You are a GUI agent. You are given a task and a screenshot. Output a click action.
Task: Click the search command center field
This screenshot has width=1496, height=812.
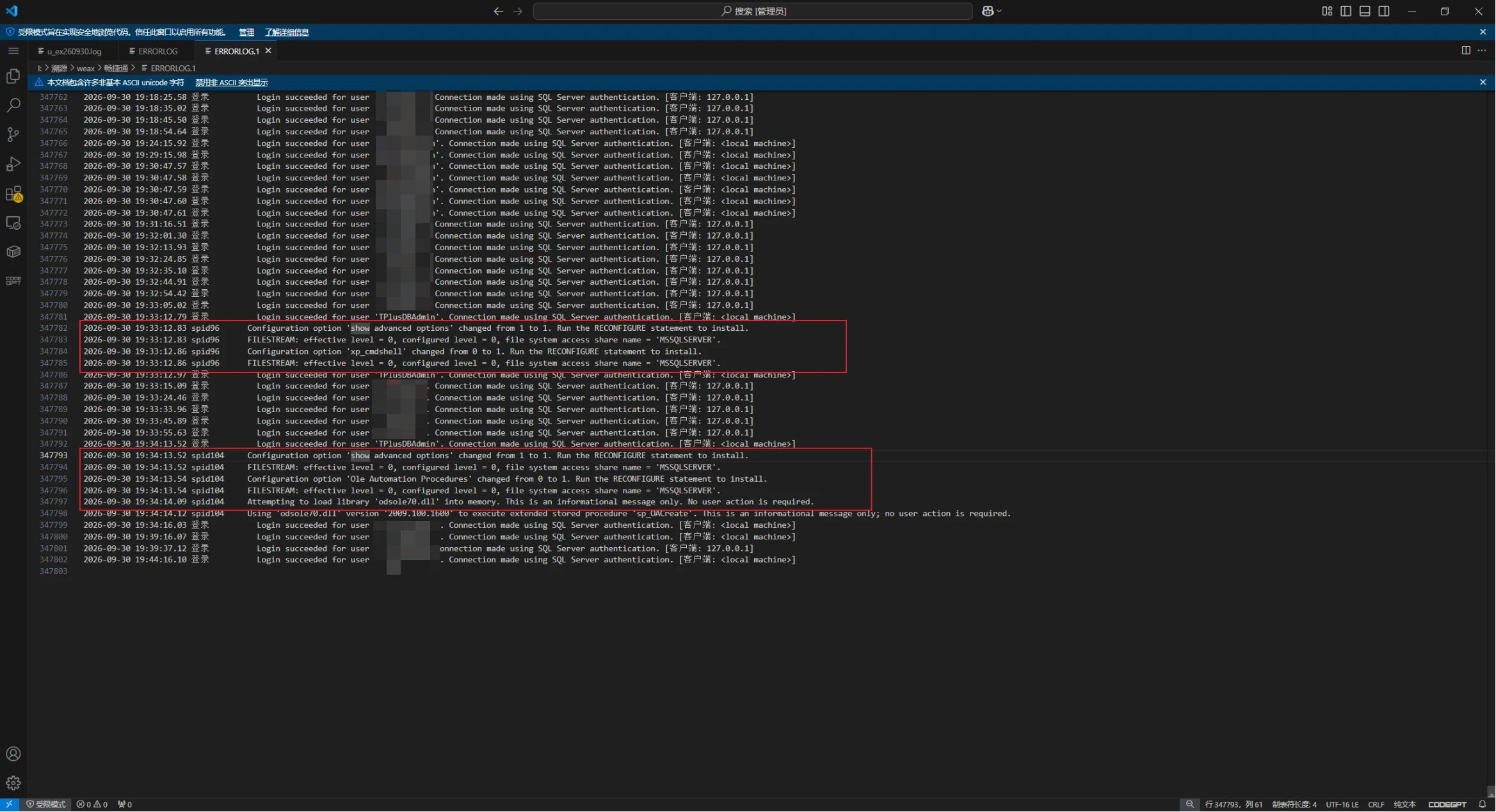click(753, 11)
